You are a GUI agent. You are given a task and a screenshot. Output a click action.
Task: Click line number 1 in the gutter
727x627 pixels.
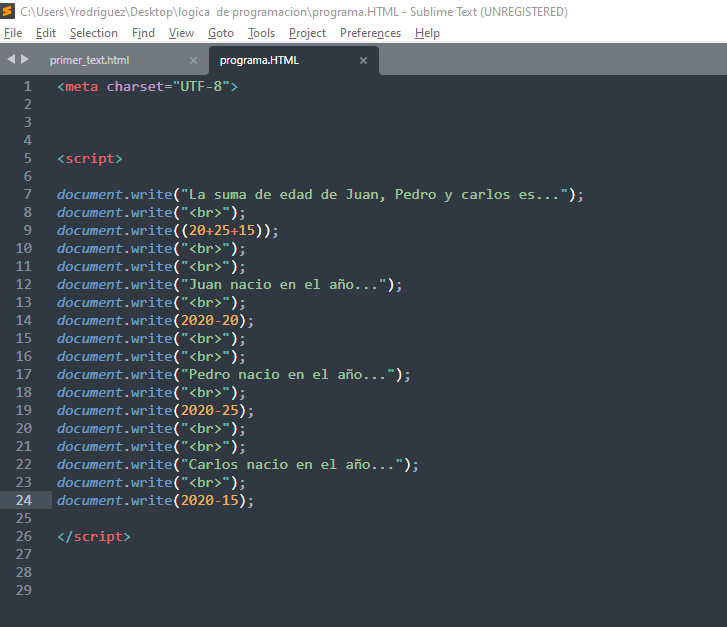28,86
